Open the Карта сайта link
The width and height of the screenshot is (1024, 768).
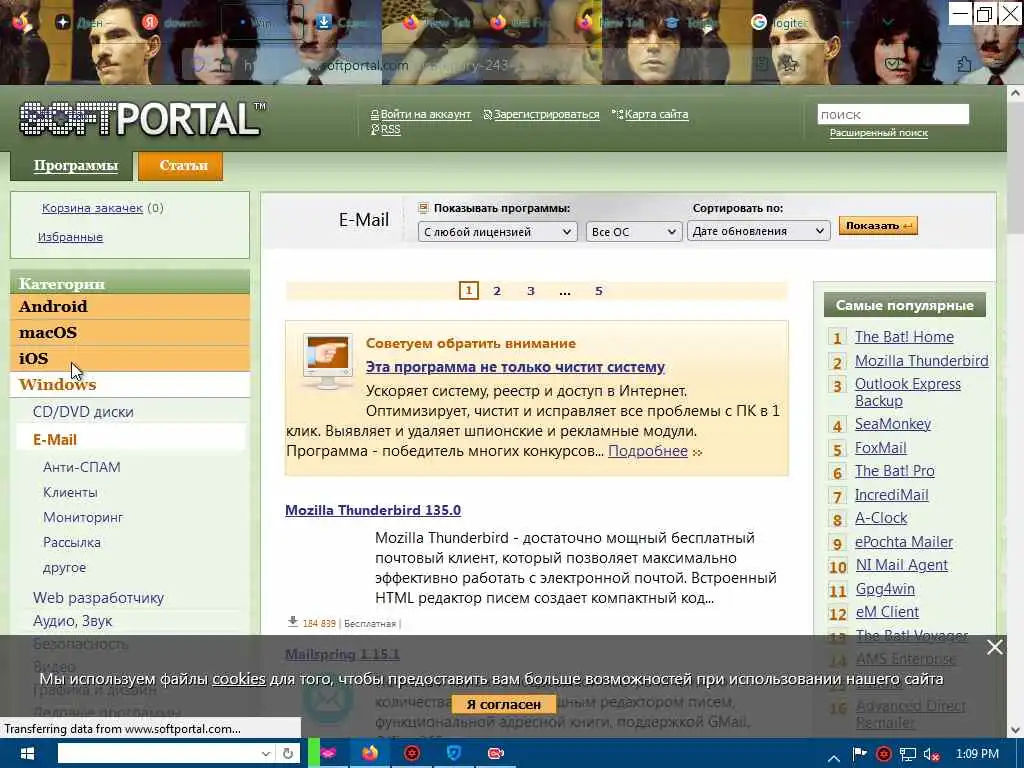tap(656, 114)
